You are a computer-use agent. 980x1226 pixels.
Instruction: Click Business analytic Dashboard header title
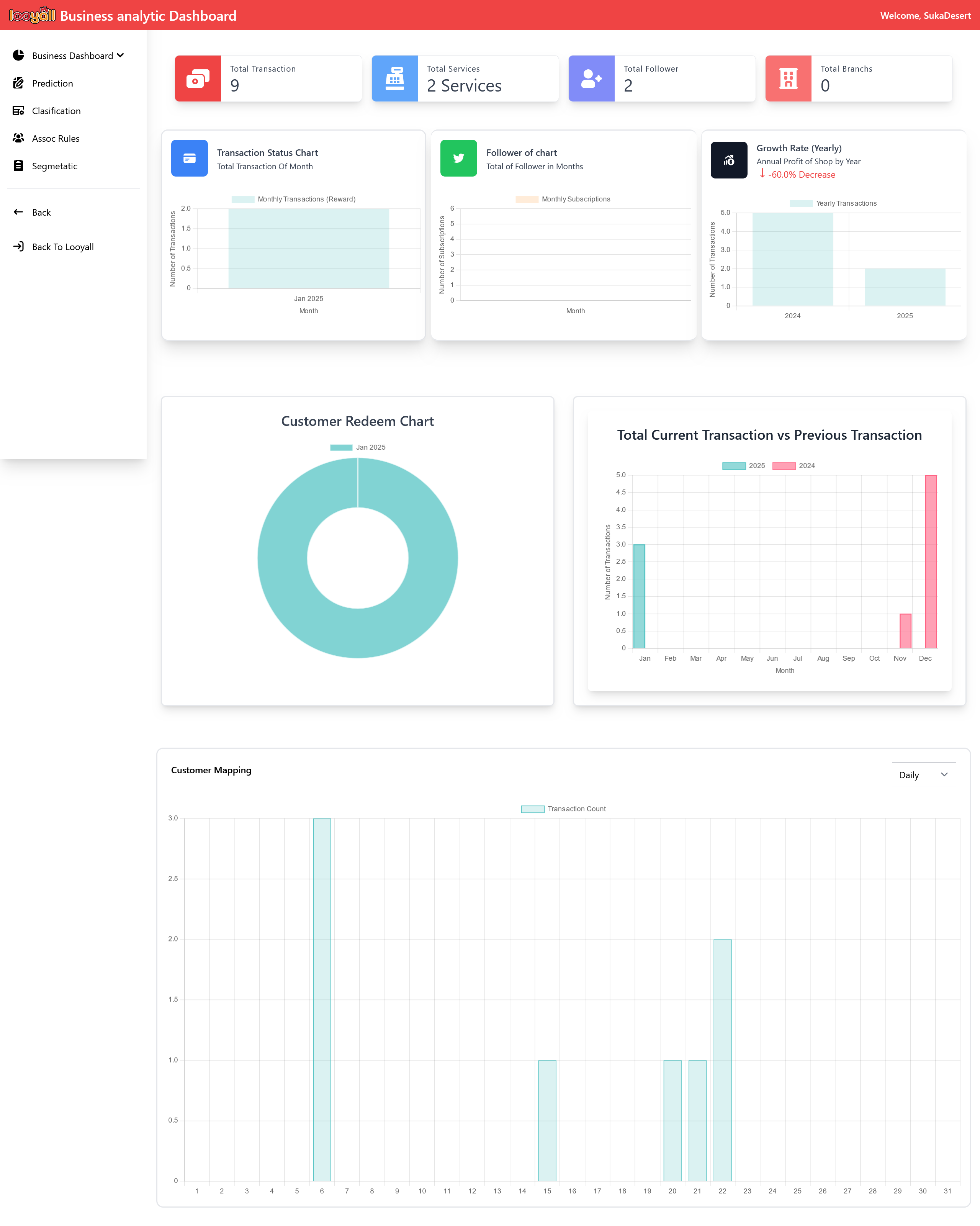click(x=148, y=16)
